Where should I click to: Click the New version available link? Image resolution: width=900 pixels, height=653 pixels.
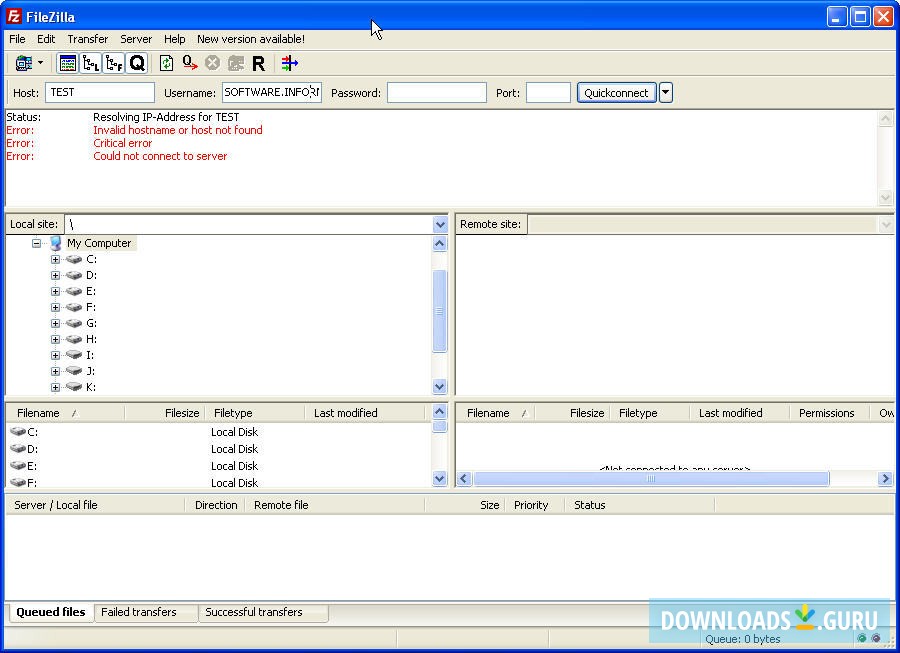(x=251, y=39)
